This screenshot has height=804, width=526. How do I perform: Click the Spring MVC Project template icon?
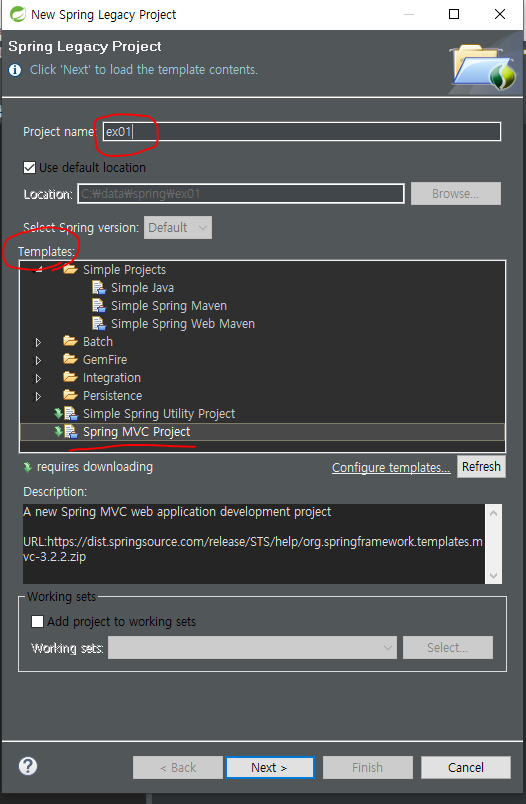[70, 431]
